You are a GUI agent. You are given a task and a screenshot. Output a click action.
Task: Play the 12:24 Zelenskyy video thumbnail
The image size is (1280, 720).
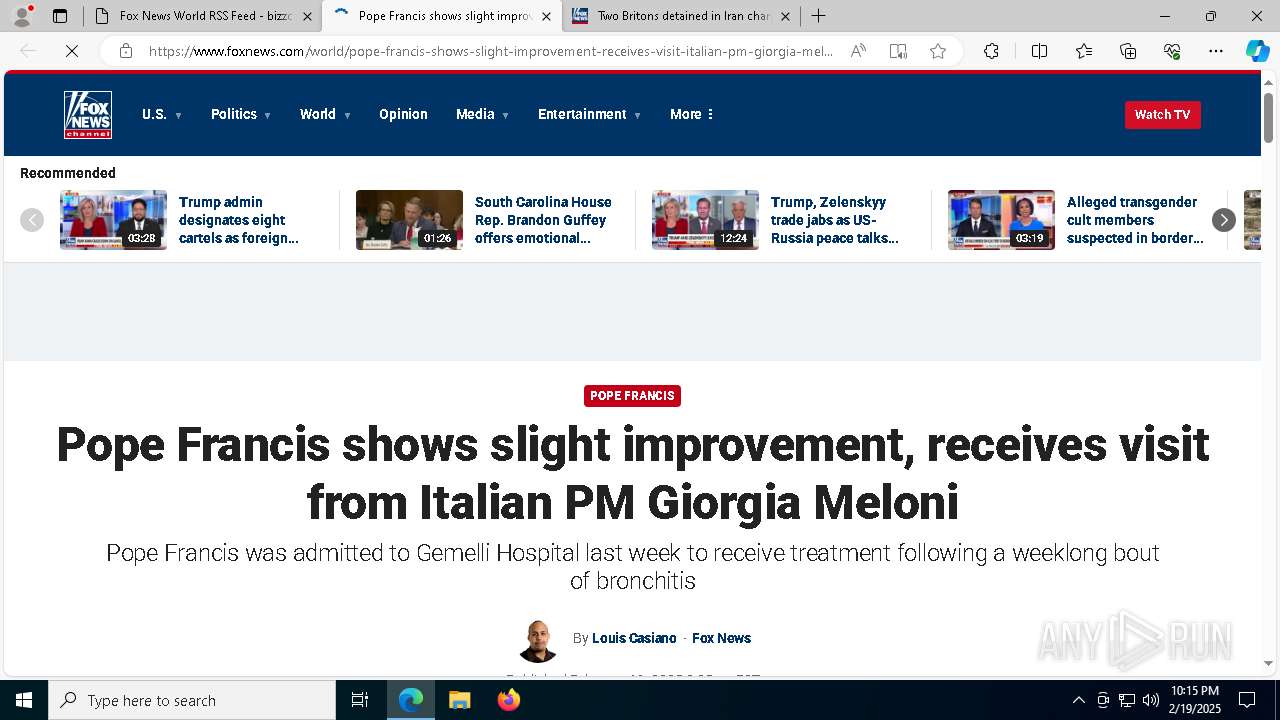705,220
